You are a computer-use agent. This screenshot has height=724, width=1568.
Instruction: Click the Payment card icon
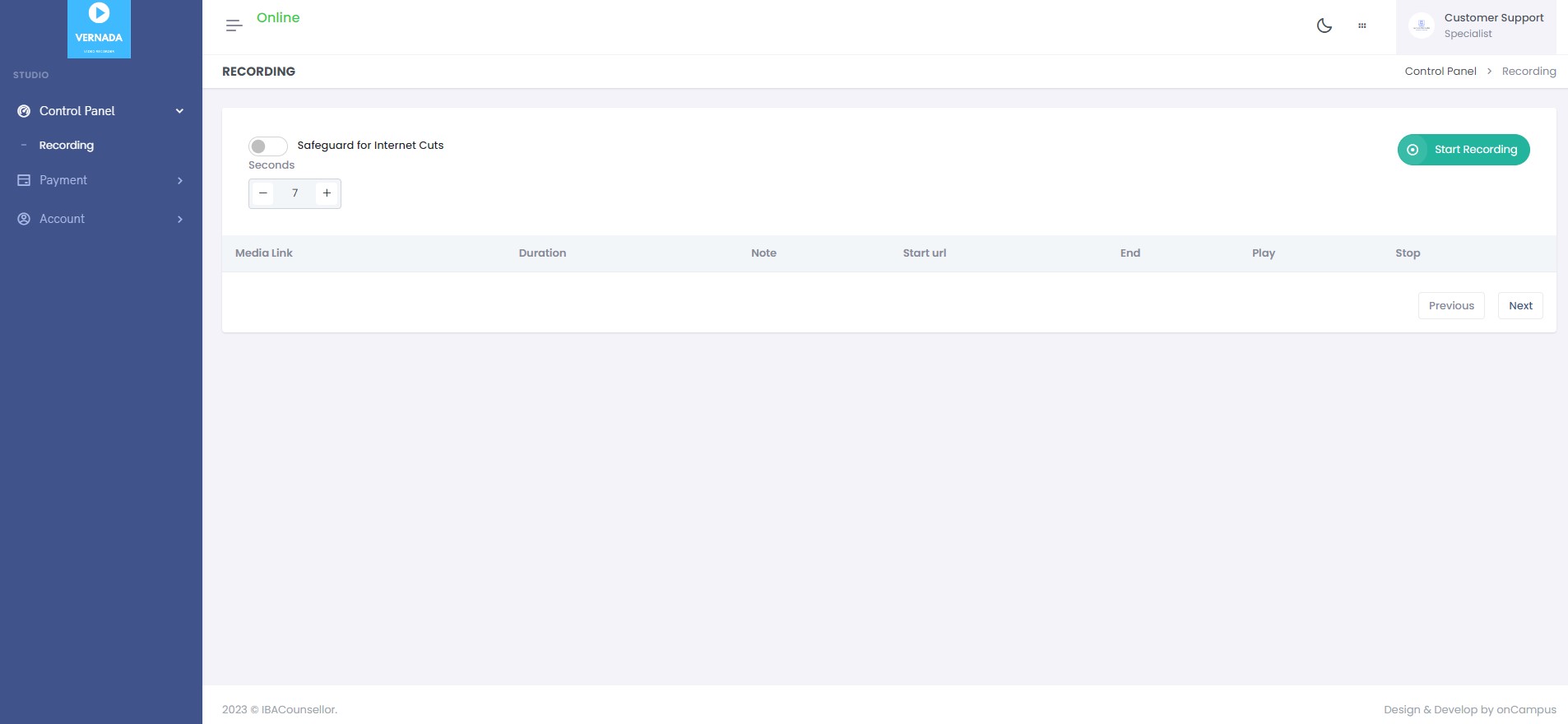tap(24, 180)
